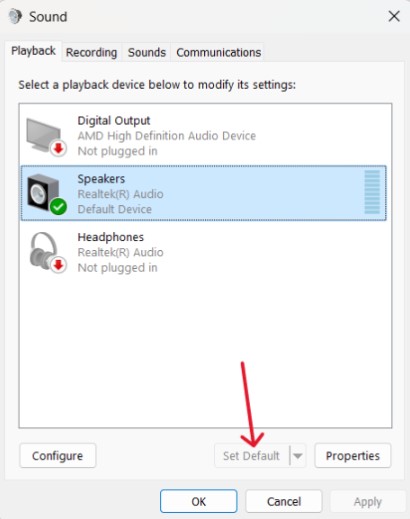Click the Set Default button
410x519 pixels.
click(252, 455)
